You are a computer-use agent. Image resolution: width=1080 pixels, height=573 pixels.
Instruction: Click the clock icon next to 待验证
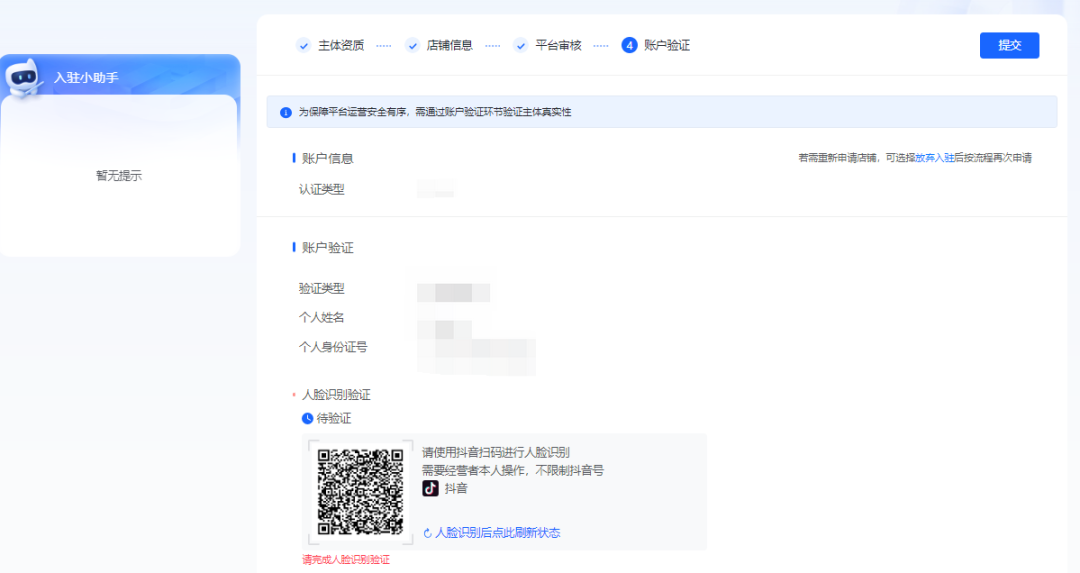[x=307, y=418]
